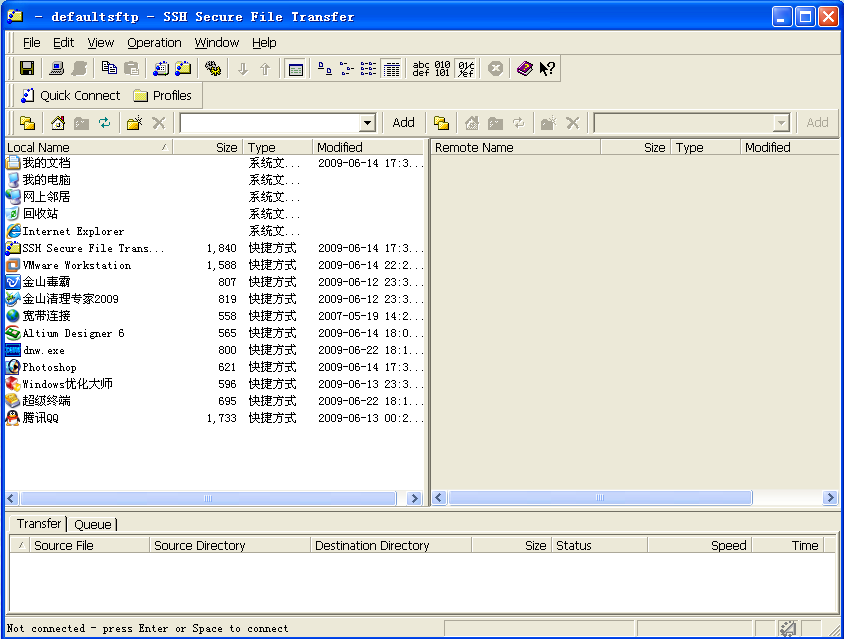Viewport: 844px width, 639px height.
Task: Click the What's This help cursor icon
Action: pos(547,68)
